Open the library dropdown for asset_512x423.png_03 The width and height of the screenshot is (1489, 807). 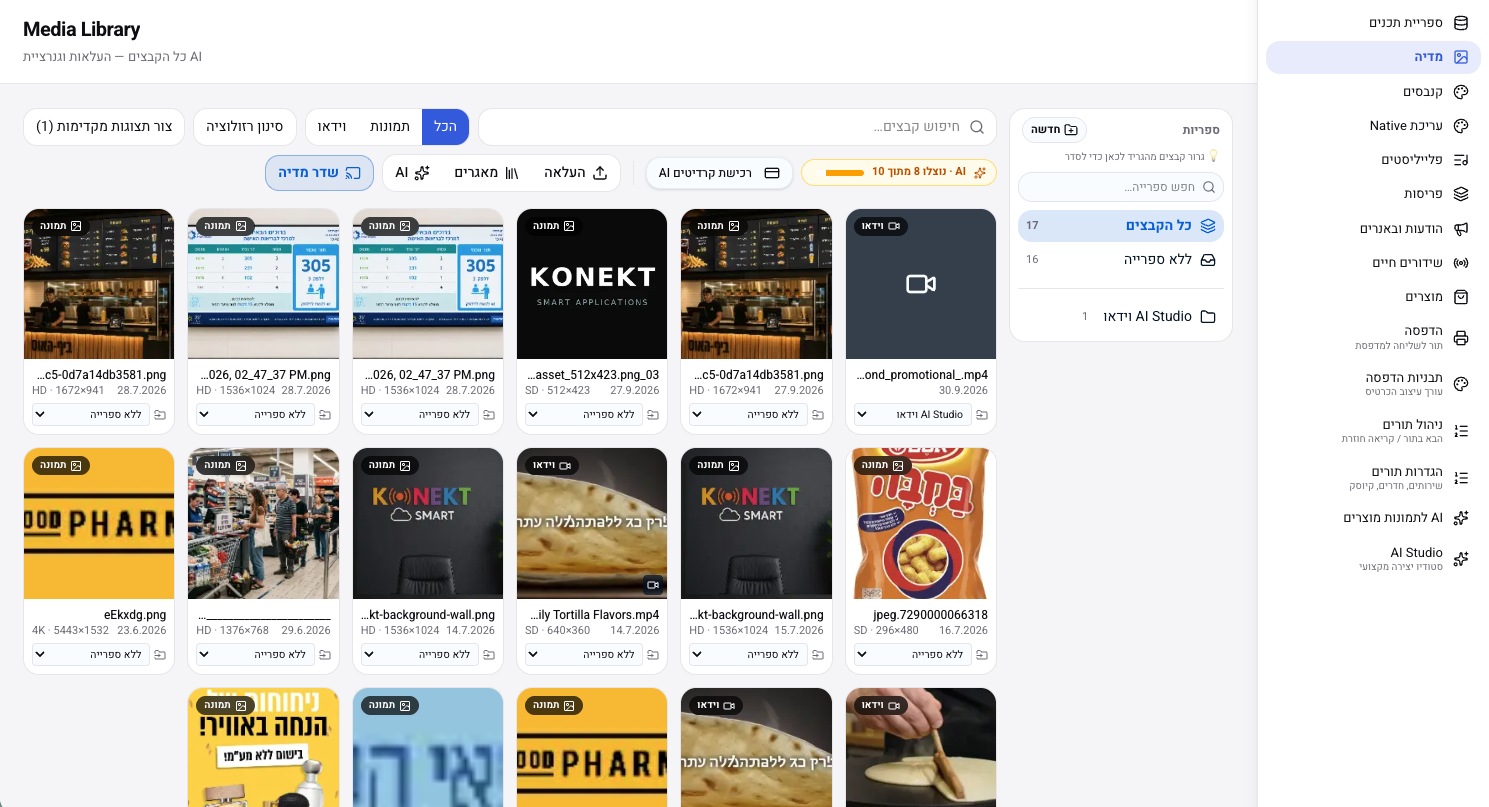584,415
